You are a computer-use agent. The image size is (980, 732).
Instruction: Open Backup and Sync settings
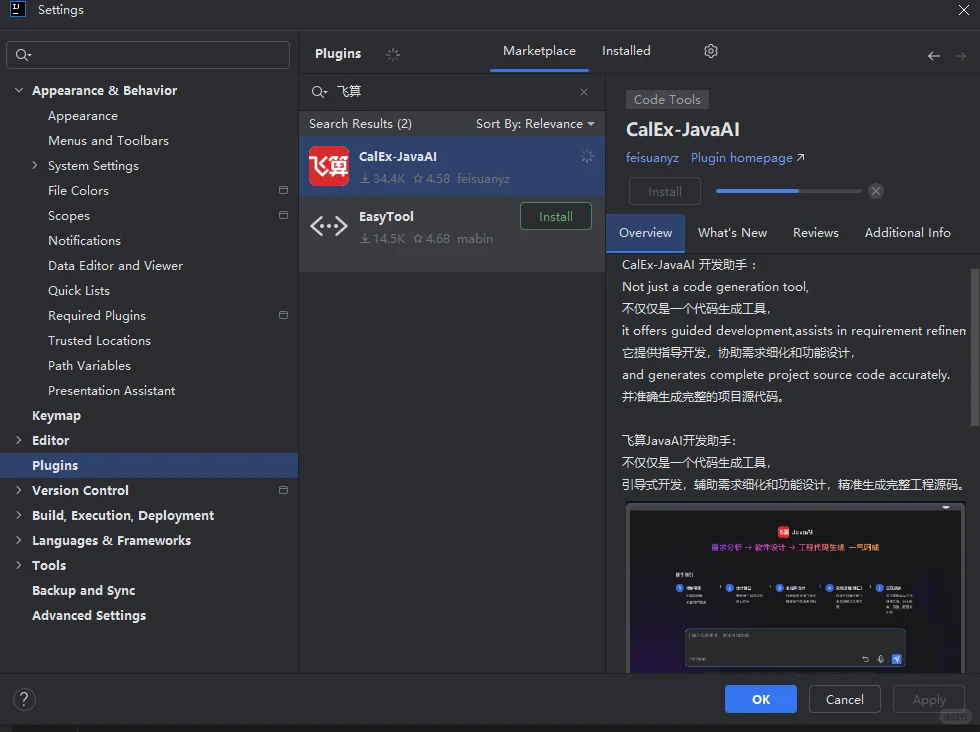point(84,591)
